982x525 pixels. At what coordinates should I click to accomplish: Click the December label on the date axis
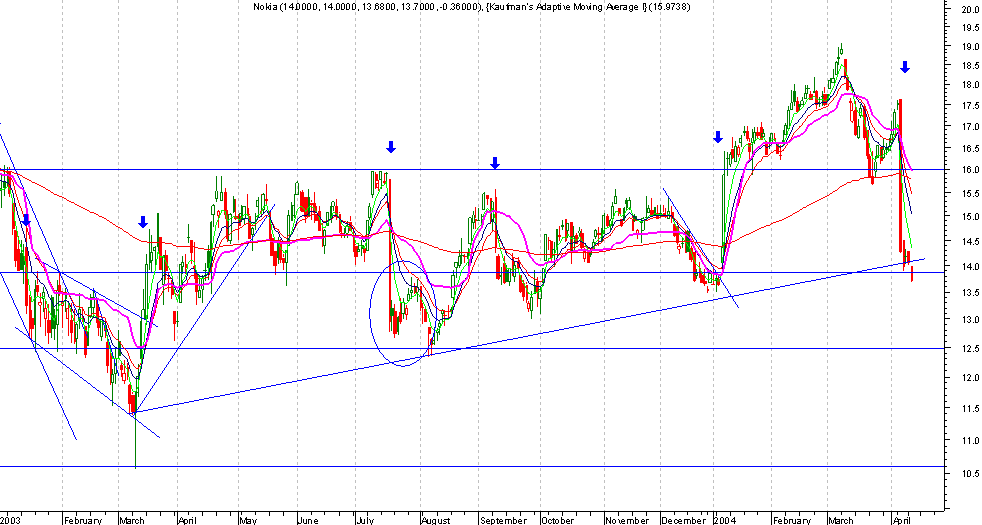[x=684, y=520]
